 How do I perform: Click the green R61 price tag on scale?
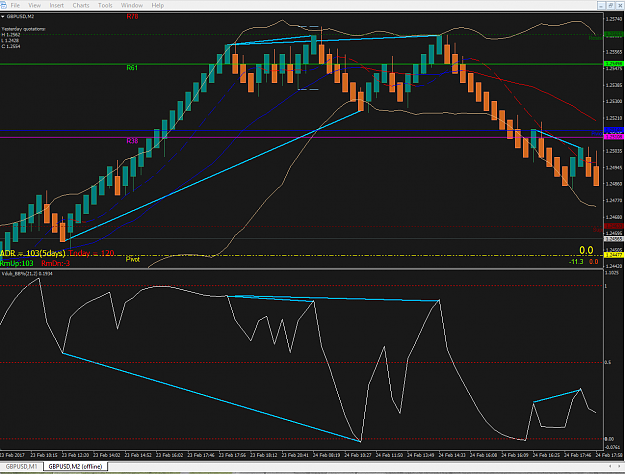coord(614,64)
